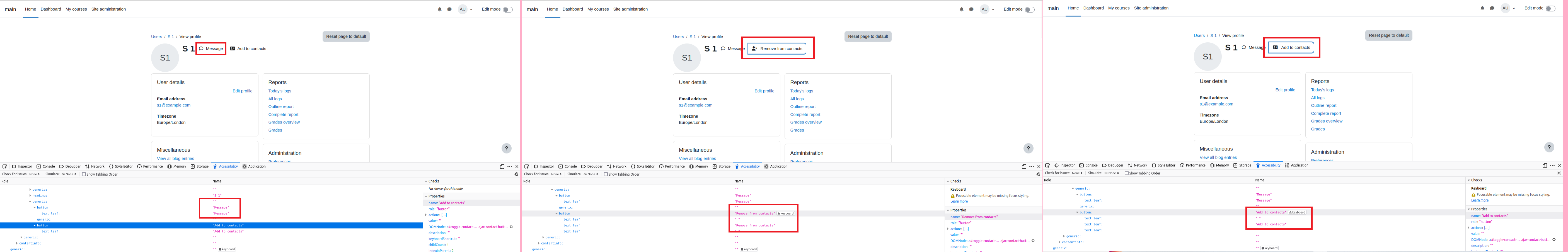Select DOMNode target icon in right screenshot properties
Screen dimensions: 1568x252
(1554, 240)
